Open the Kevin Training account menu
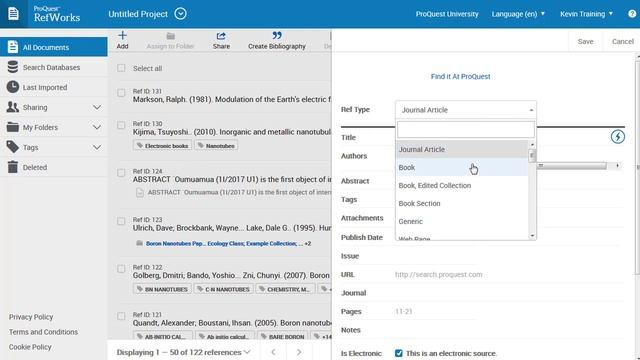This screenshot has height=360, width=640. 586,14
